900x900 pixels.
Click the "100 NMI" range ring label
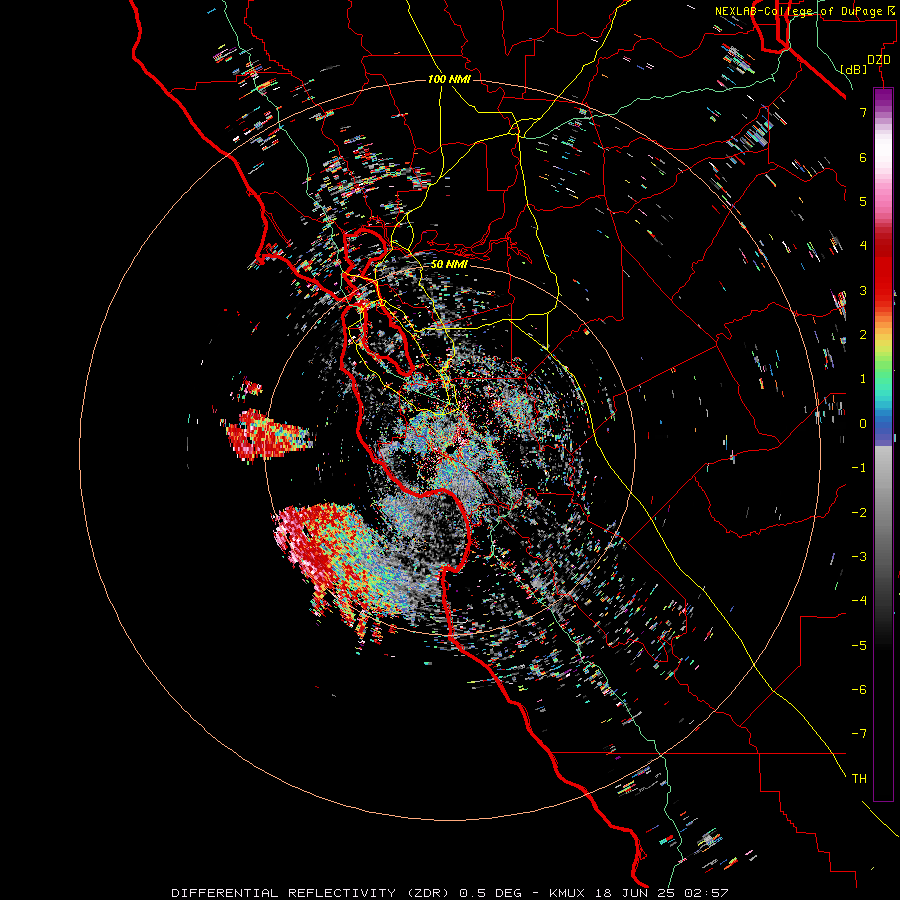449,79
